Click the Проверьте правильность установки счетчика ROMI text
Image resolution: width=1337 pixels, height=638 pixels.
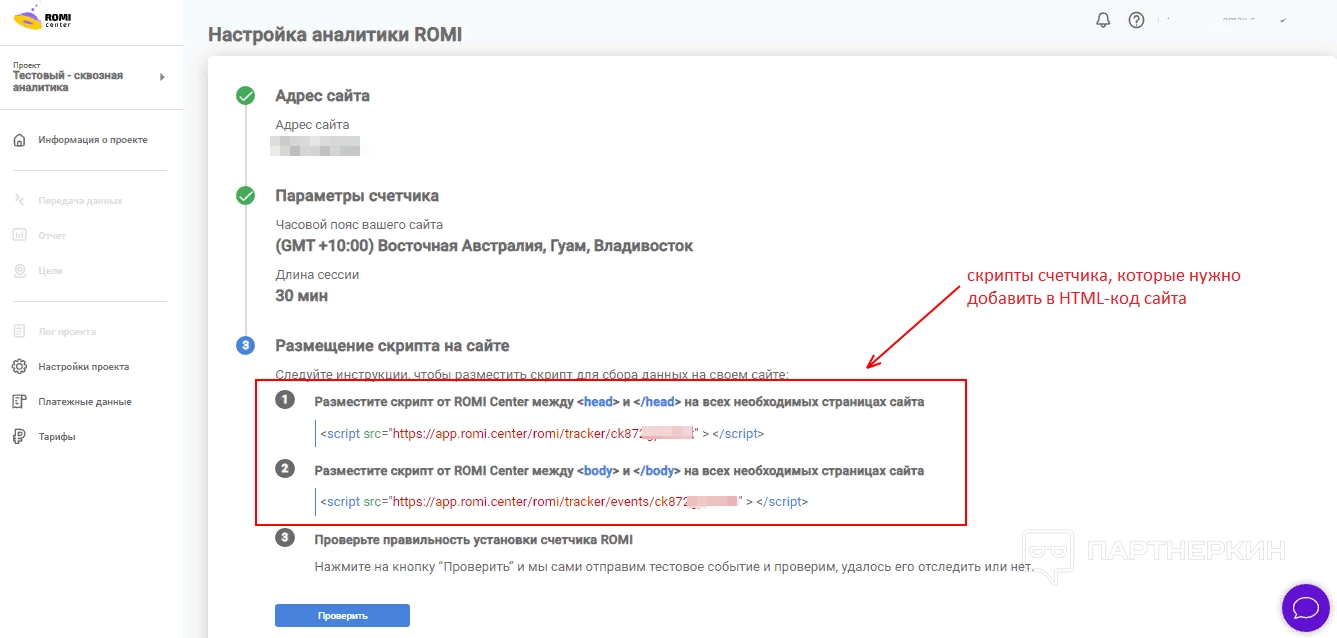click(x=474, y=540)
